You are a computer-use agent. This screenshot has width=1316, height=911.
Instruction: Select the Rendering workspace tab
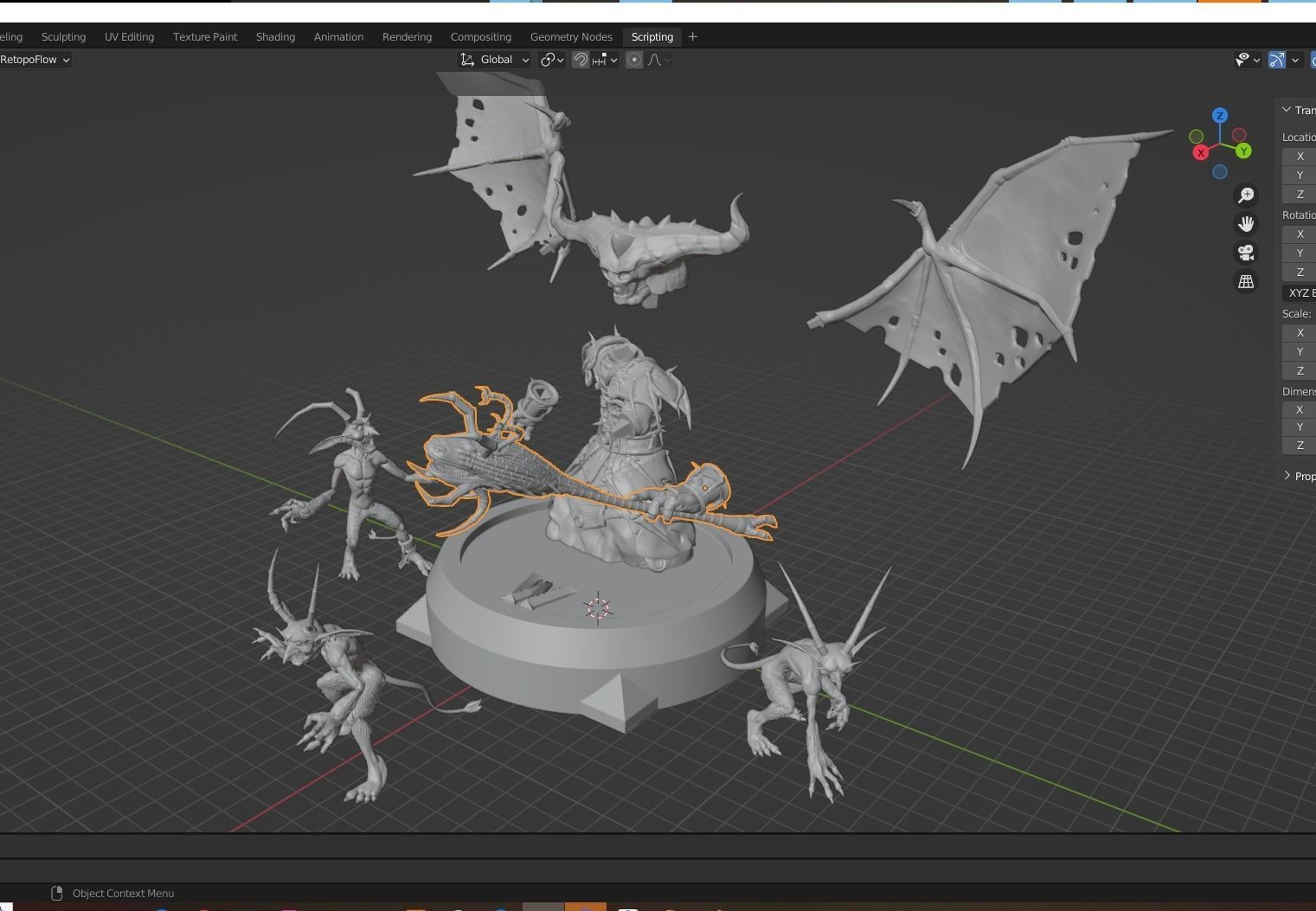tap(407, 36)
